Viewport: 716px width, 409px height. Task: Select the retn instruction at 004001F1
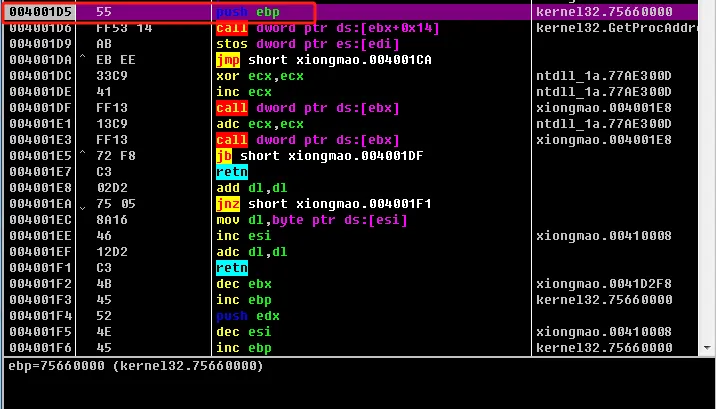coord(232,268)
